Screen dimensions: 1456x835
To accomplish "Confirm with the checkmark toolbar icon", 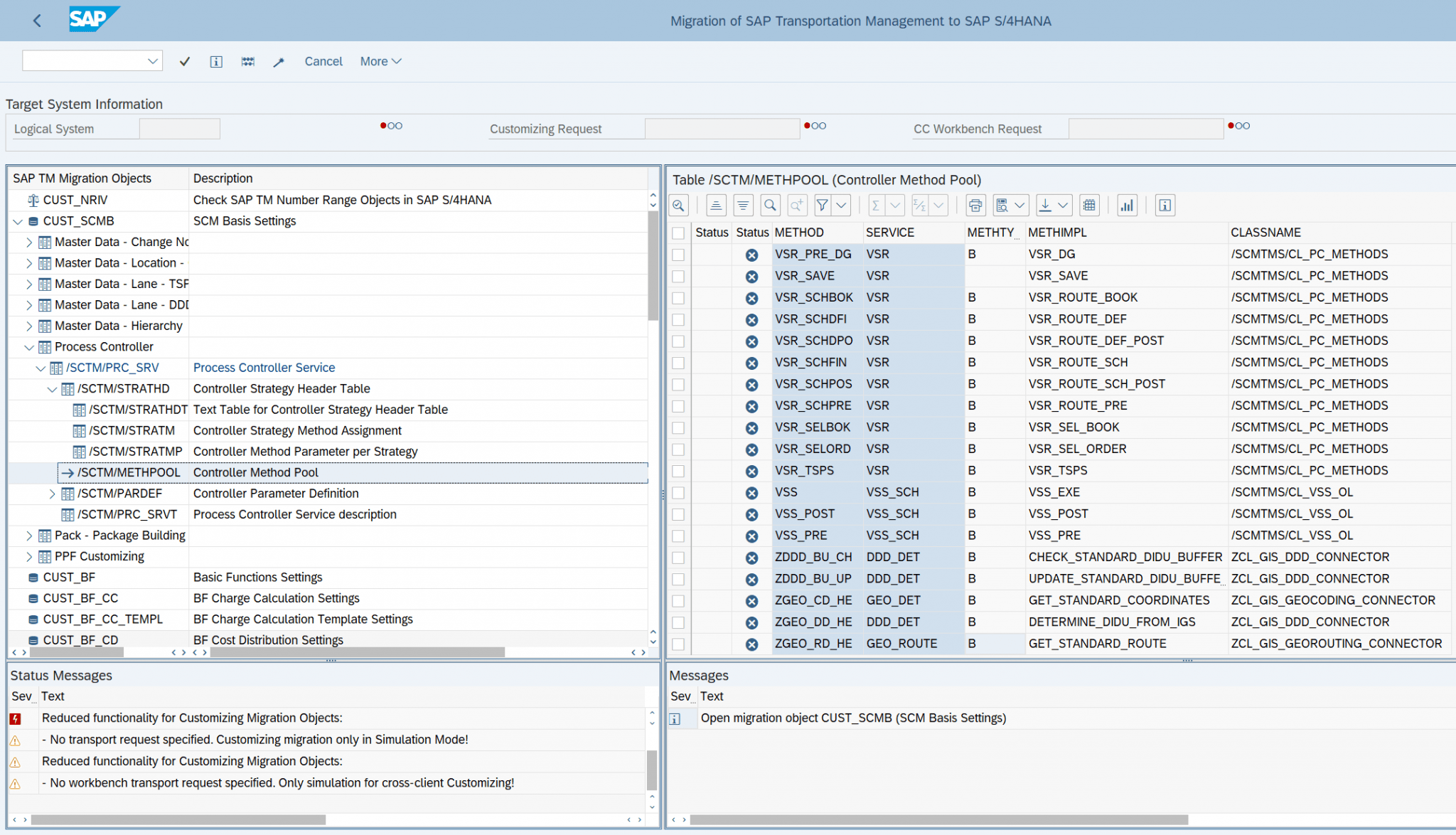I will point(185,61).
